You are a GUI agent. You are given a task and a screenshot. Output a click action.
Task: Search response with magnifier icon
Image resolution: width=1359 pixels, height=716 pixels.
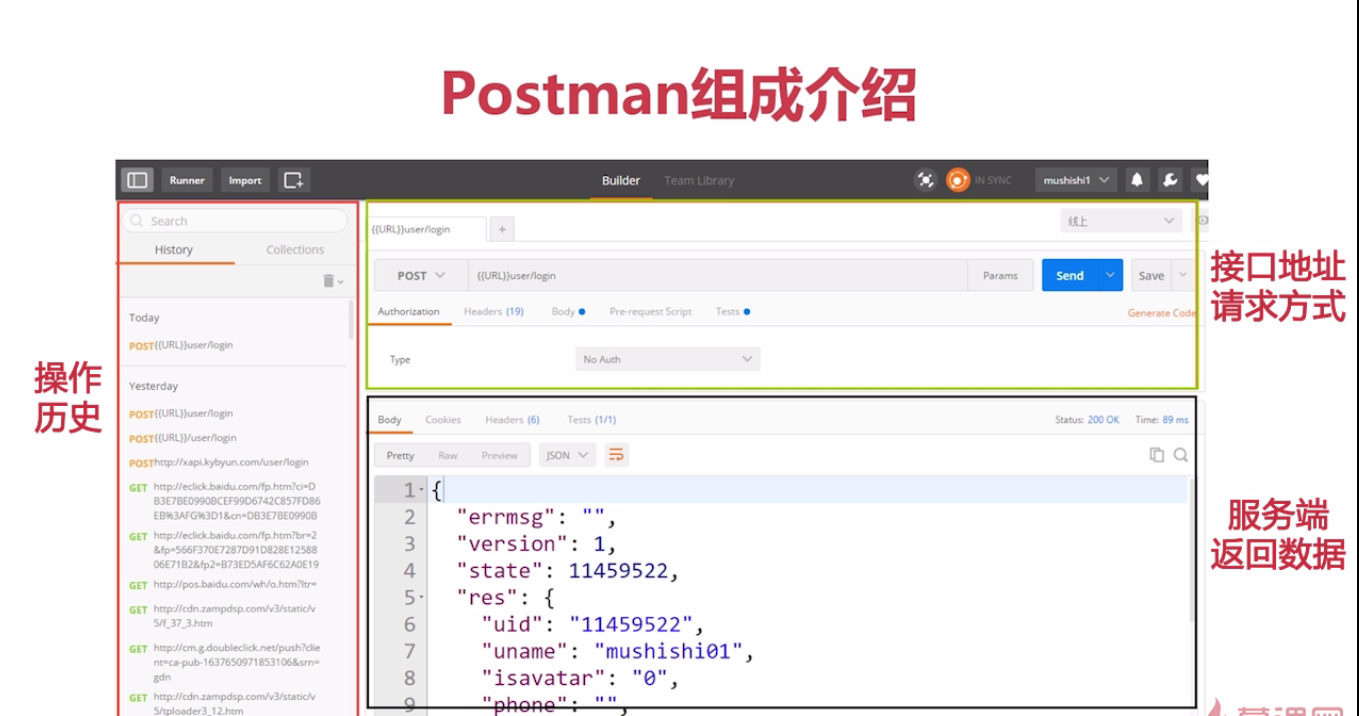pyautogui.click(x=1181, y=455)
